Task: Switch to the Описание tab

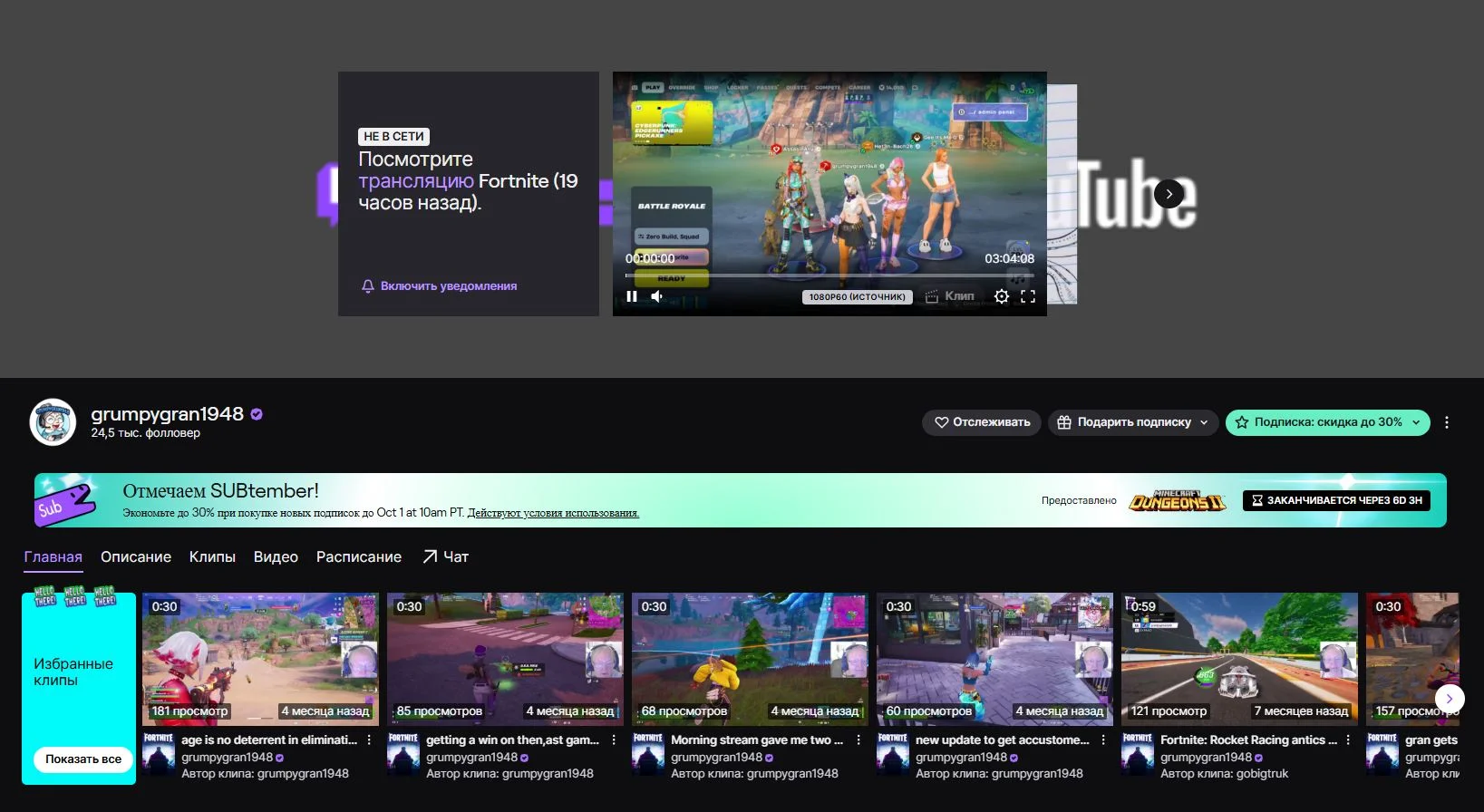Action: tap(136, 556)
